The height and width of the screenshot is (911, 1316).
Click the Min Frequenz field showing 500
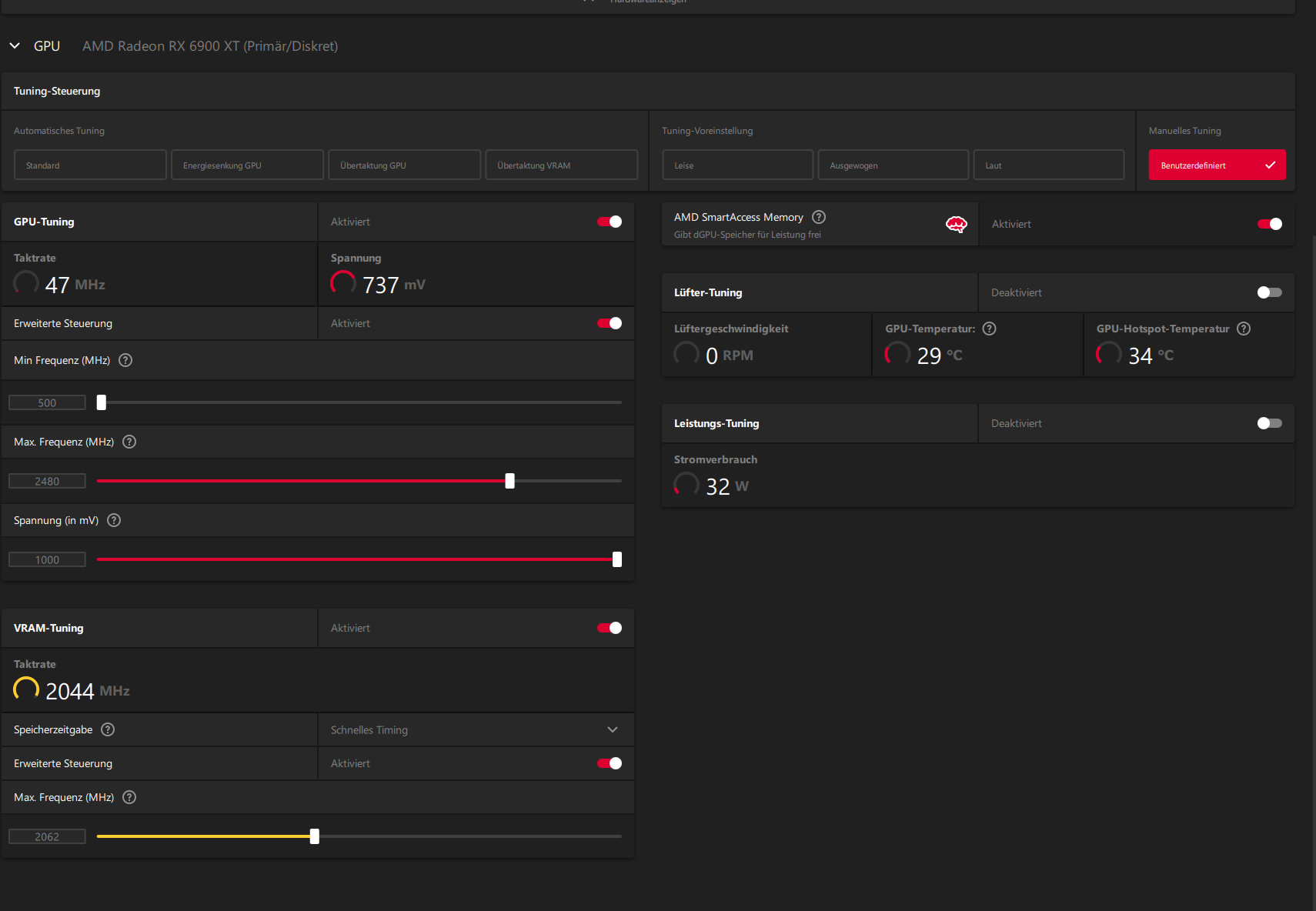tap(47, 402)
